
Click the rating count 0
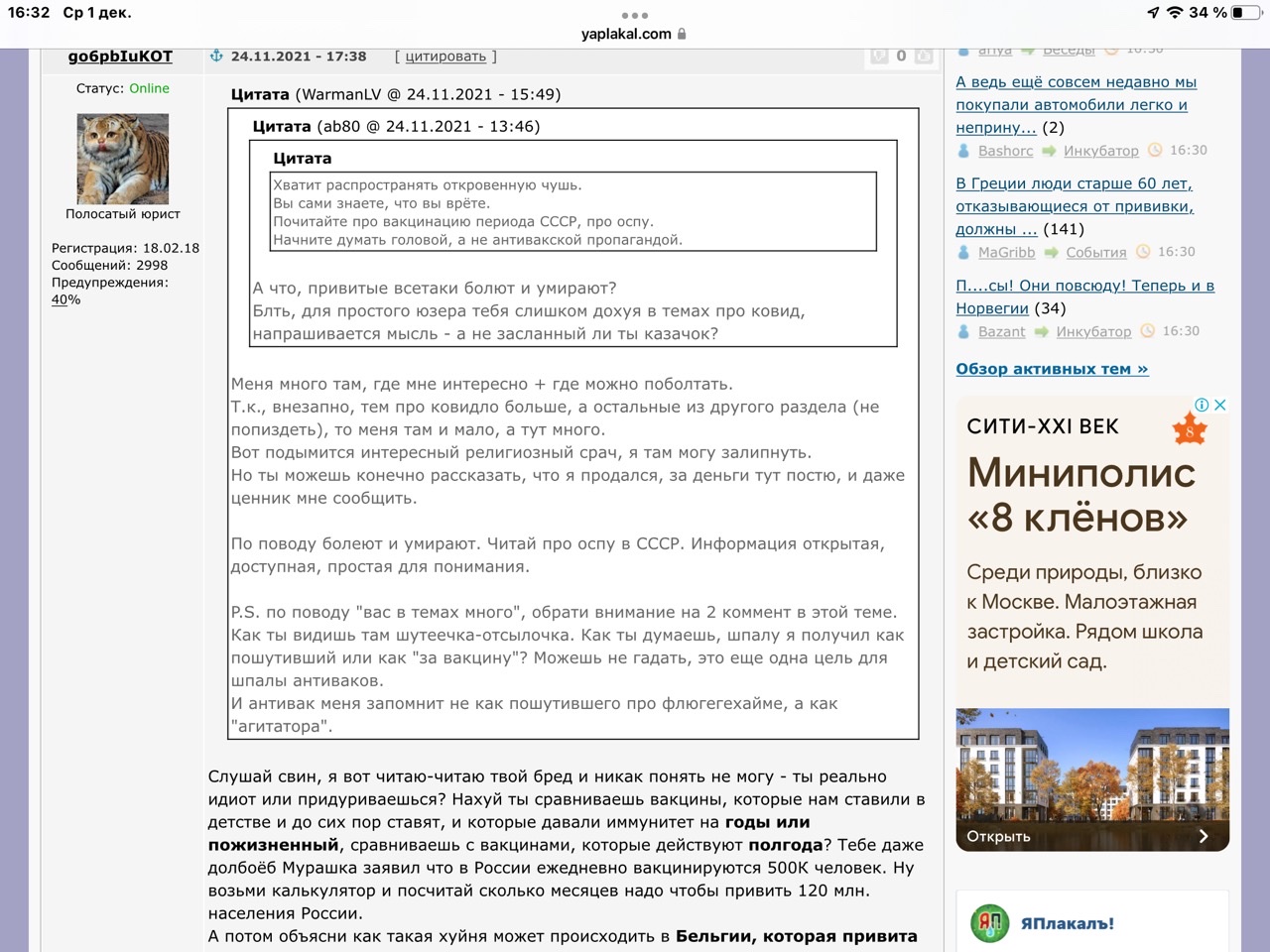point(901,57)
